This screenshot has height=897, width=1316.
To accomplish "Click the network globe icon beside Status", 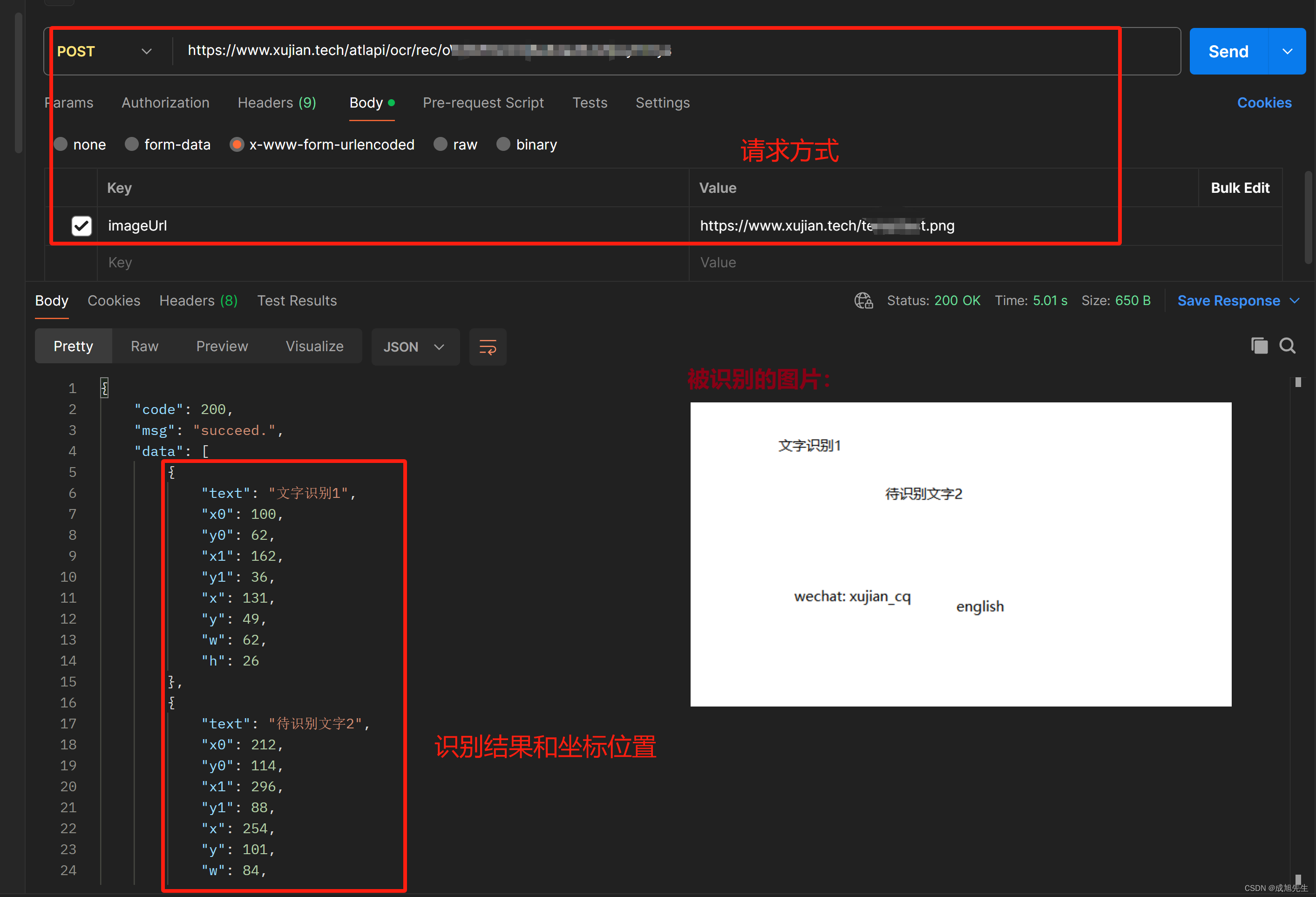I will [x=863, y=301].
